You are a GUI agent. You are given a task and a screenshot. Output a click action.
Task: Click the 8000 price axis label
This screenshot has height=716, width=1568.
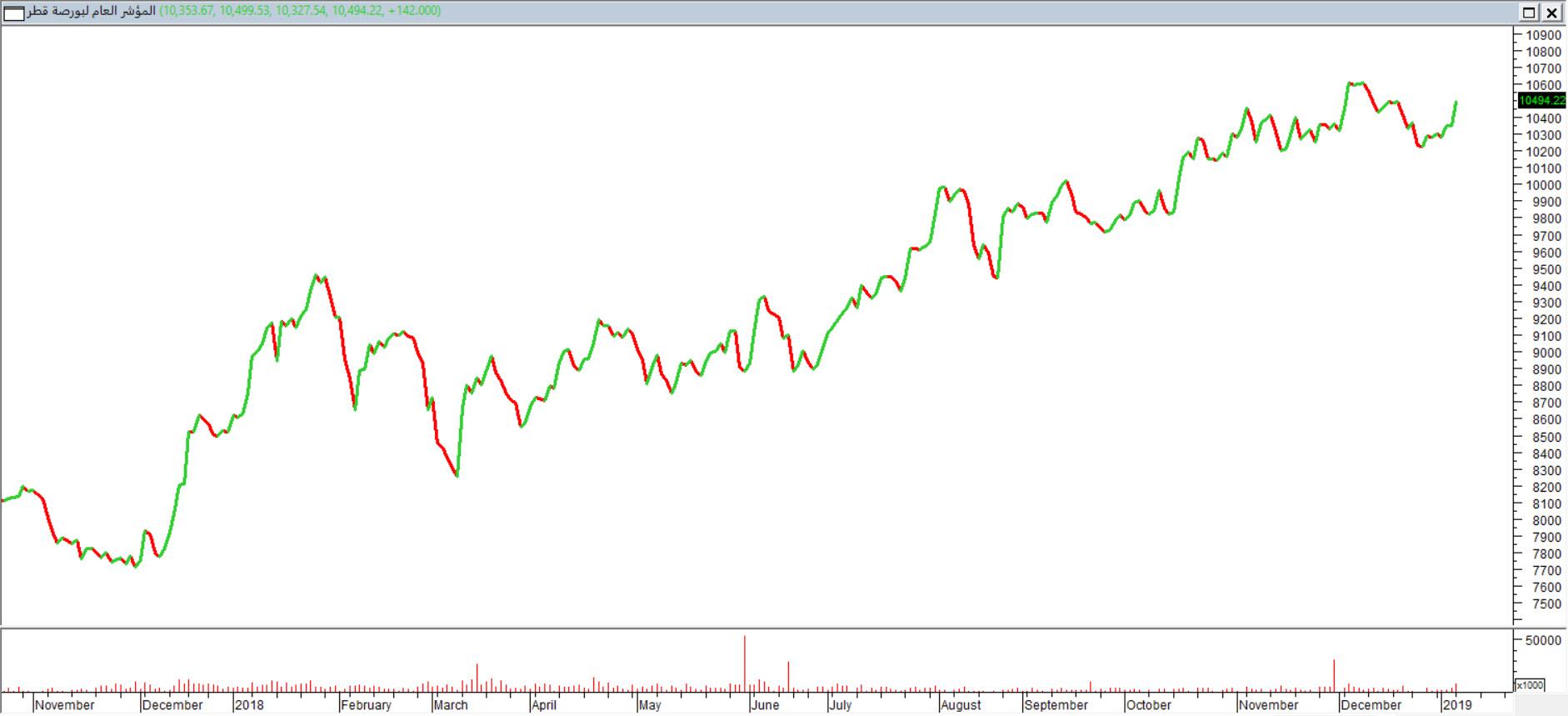1547,520
